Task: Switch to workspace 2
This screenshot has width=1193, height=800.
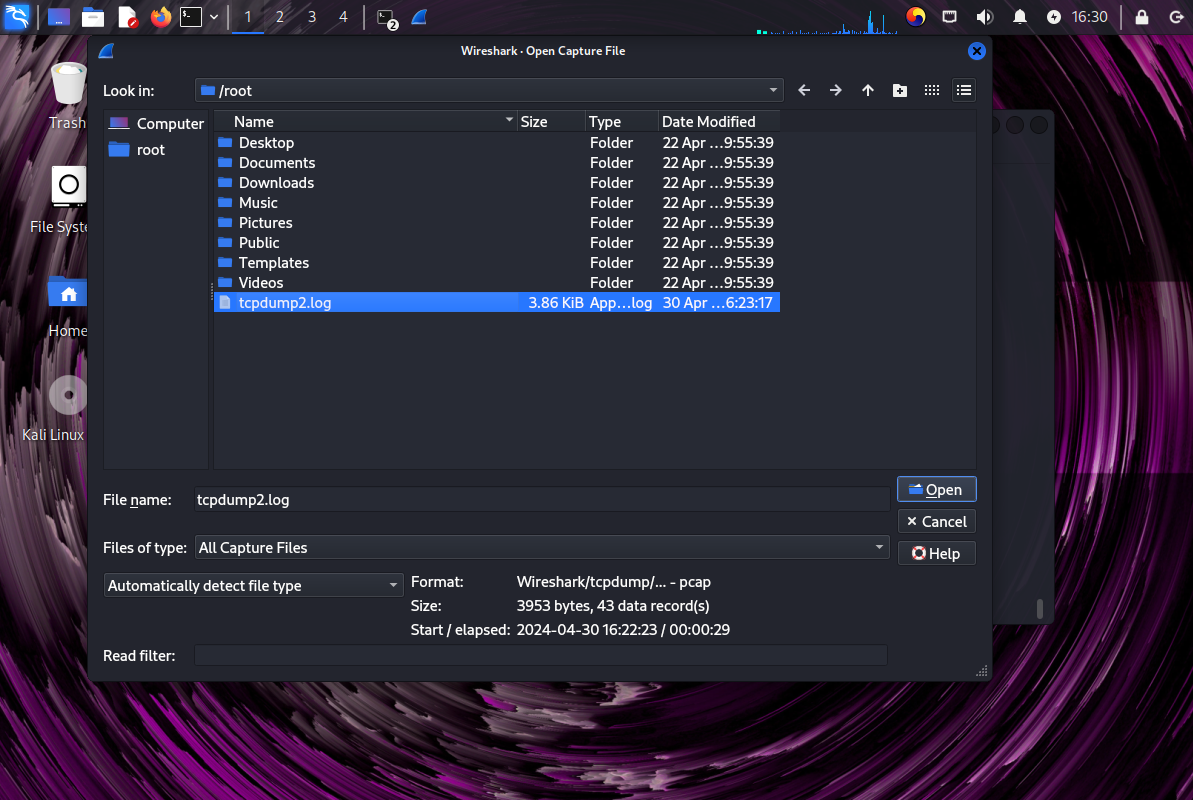Action: tap(279, 17)
